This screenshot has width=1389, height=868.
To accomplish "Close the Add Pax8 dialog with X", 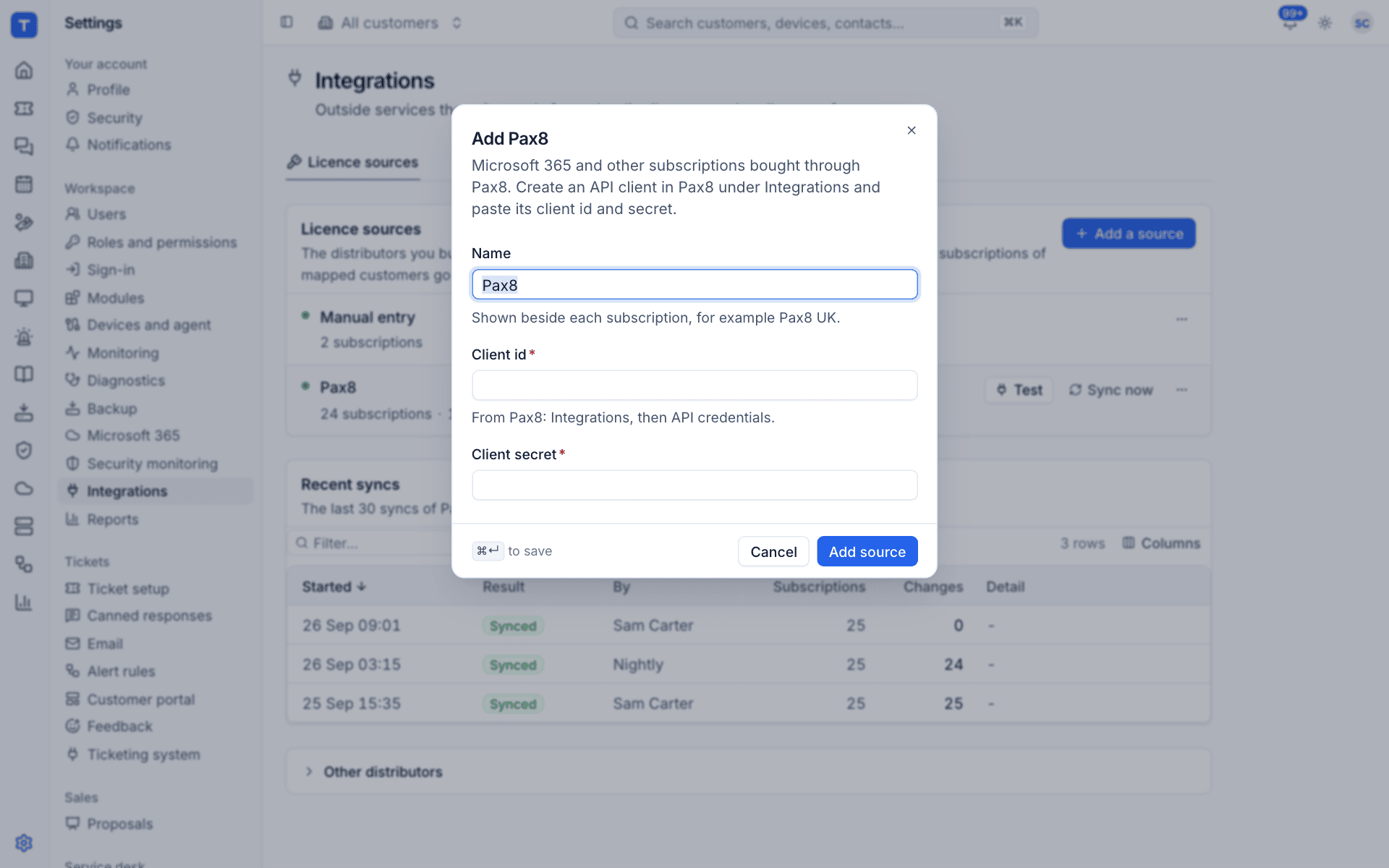I will (x=912, y=130).
